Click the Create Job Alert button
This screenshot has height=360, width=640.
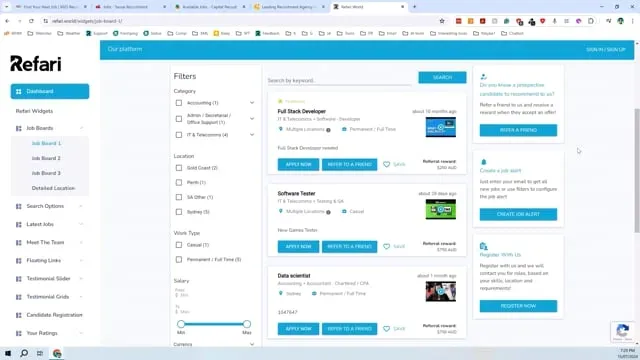(x=518, y=214)
